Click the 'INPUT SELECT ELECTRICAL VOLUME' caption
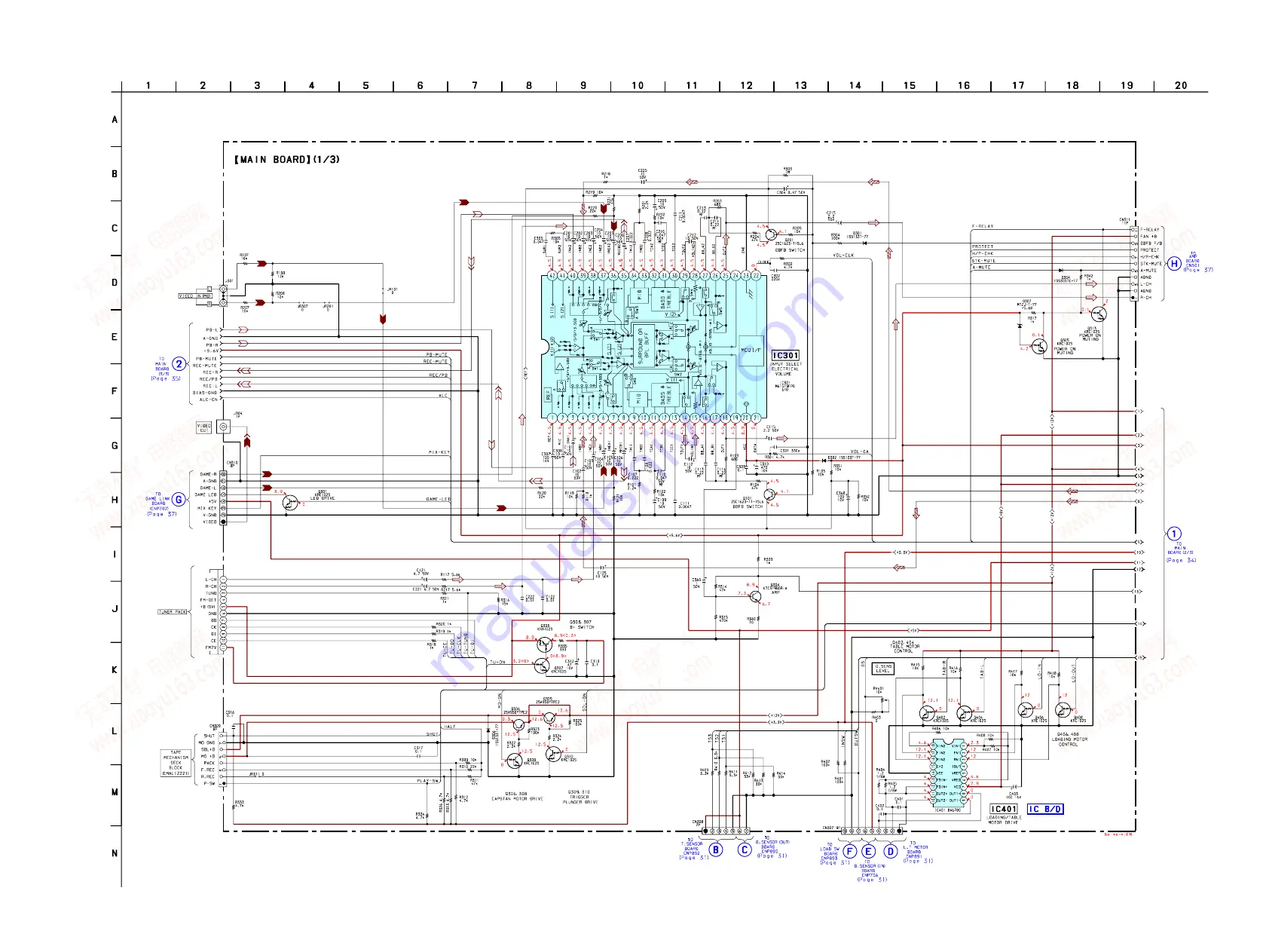1266x952 pixels. [786, 369]
